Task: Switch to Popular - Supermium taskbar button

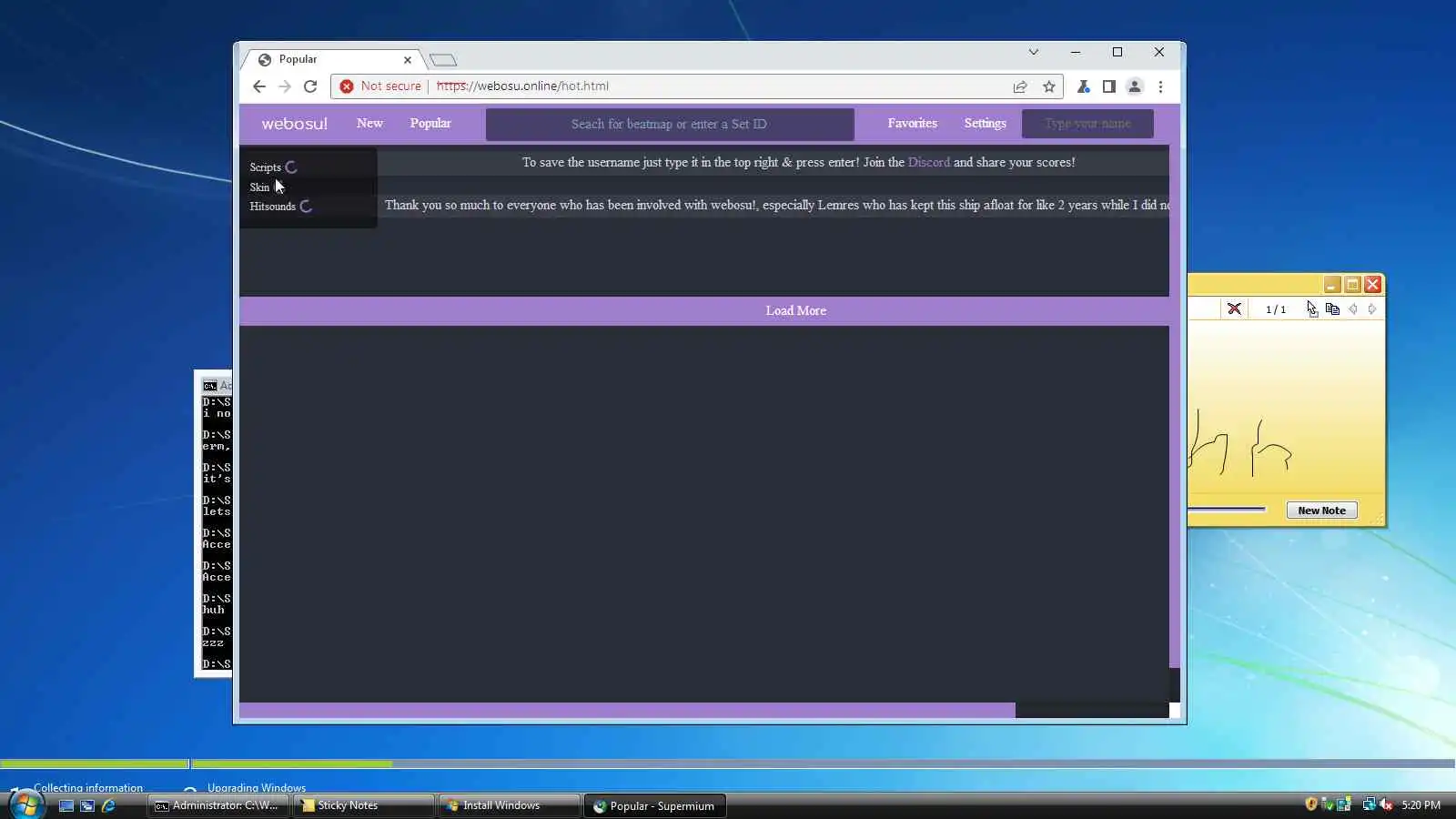Action: coord(654,806)
